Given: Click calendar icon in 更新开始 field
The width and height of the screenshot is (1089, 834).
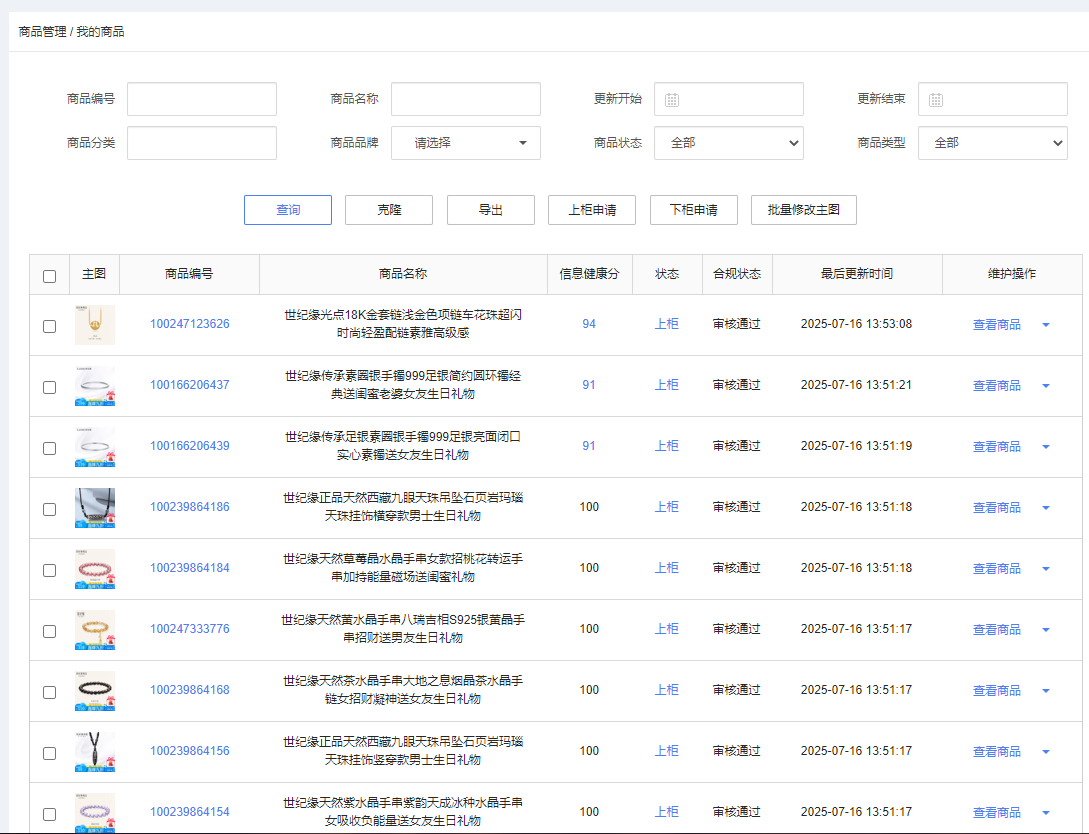Looking at the screenshot, I should [672, 100].
